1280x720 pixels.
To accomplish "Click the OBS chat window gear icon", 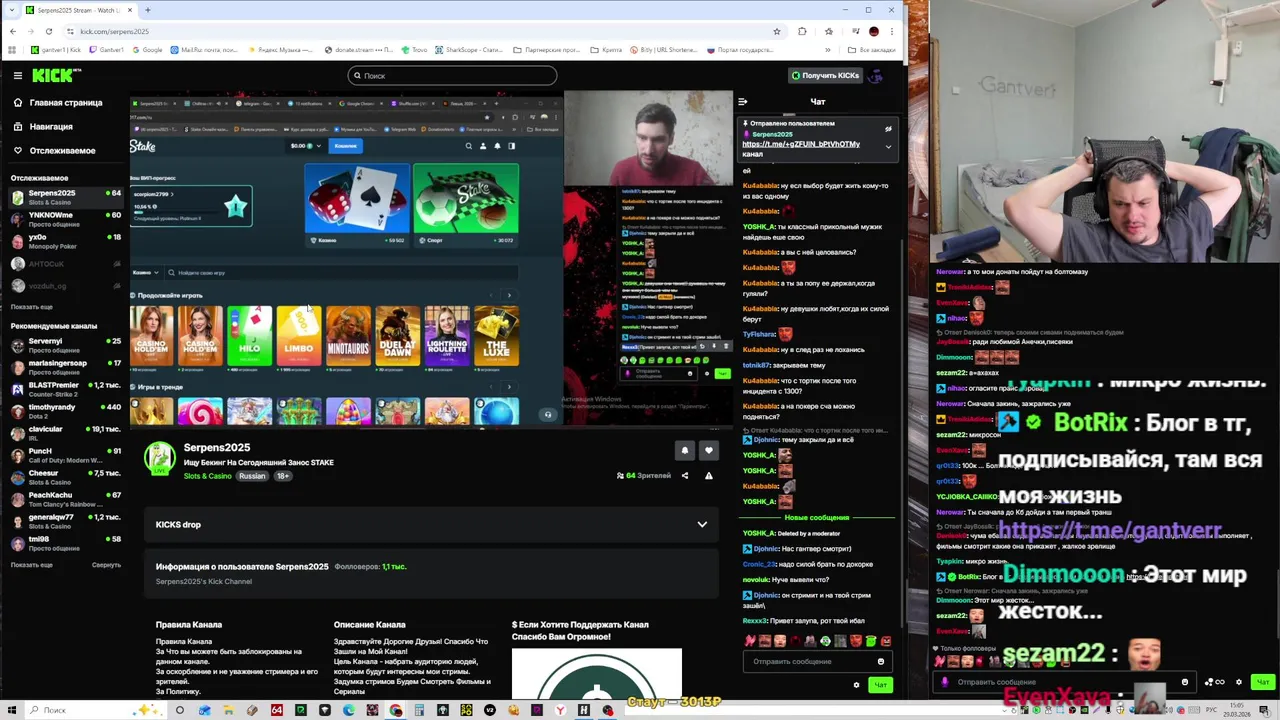I will coord(1239,682).
